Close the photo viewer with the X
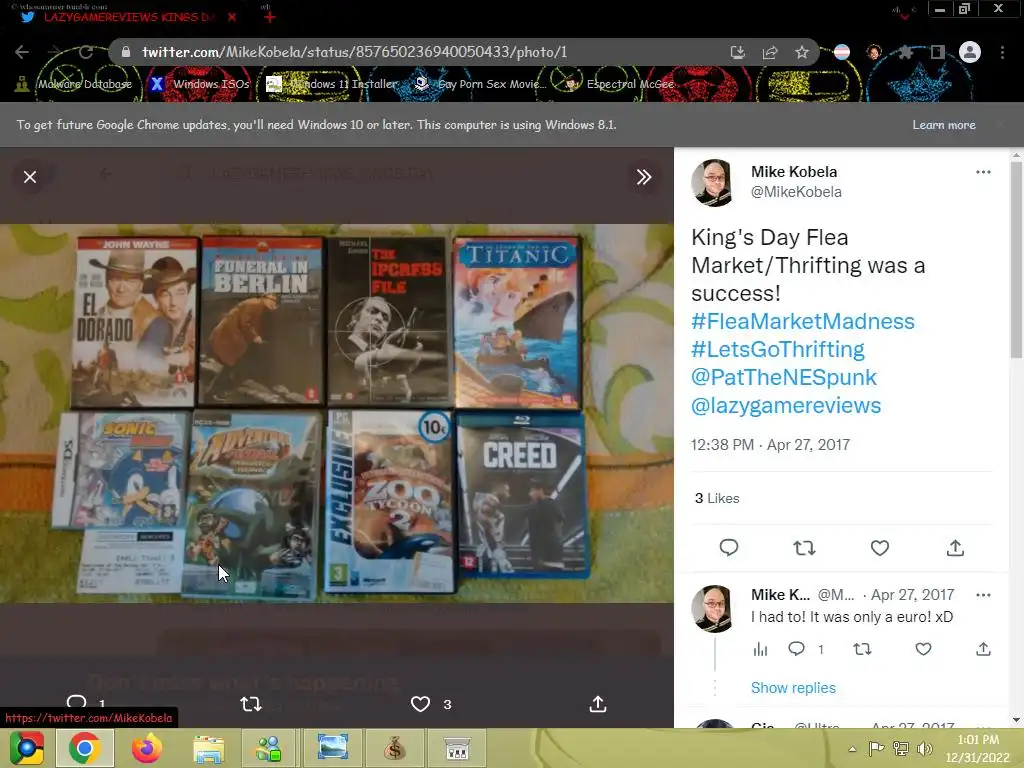 tap(30, 177)
